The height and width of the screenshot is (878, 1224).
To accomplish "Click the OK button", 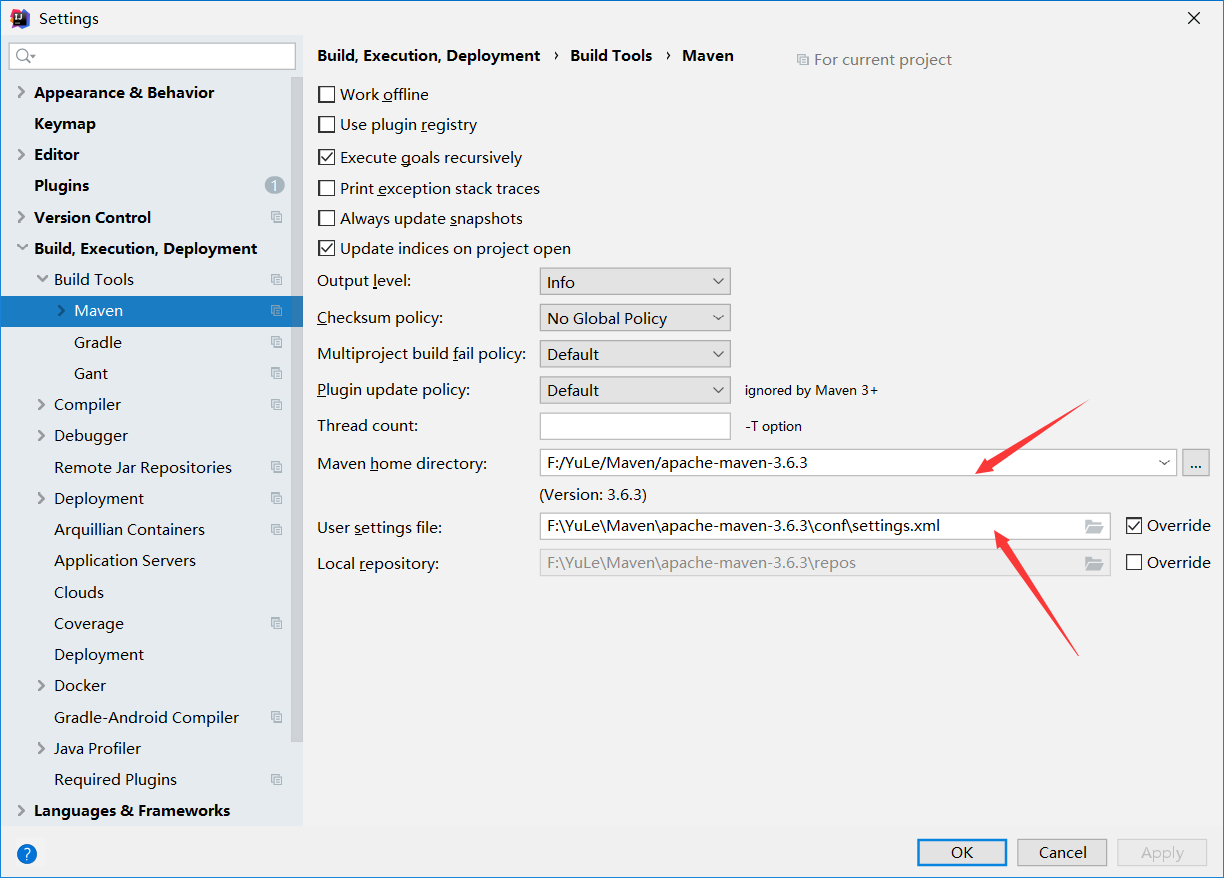I will (x=962, y=852).
